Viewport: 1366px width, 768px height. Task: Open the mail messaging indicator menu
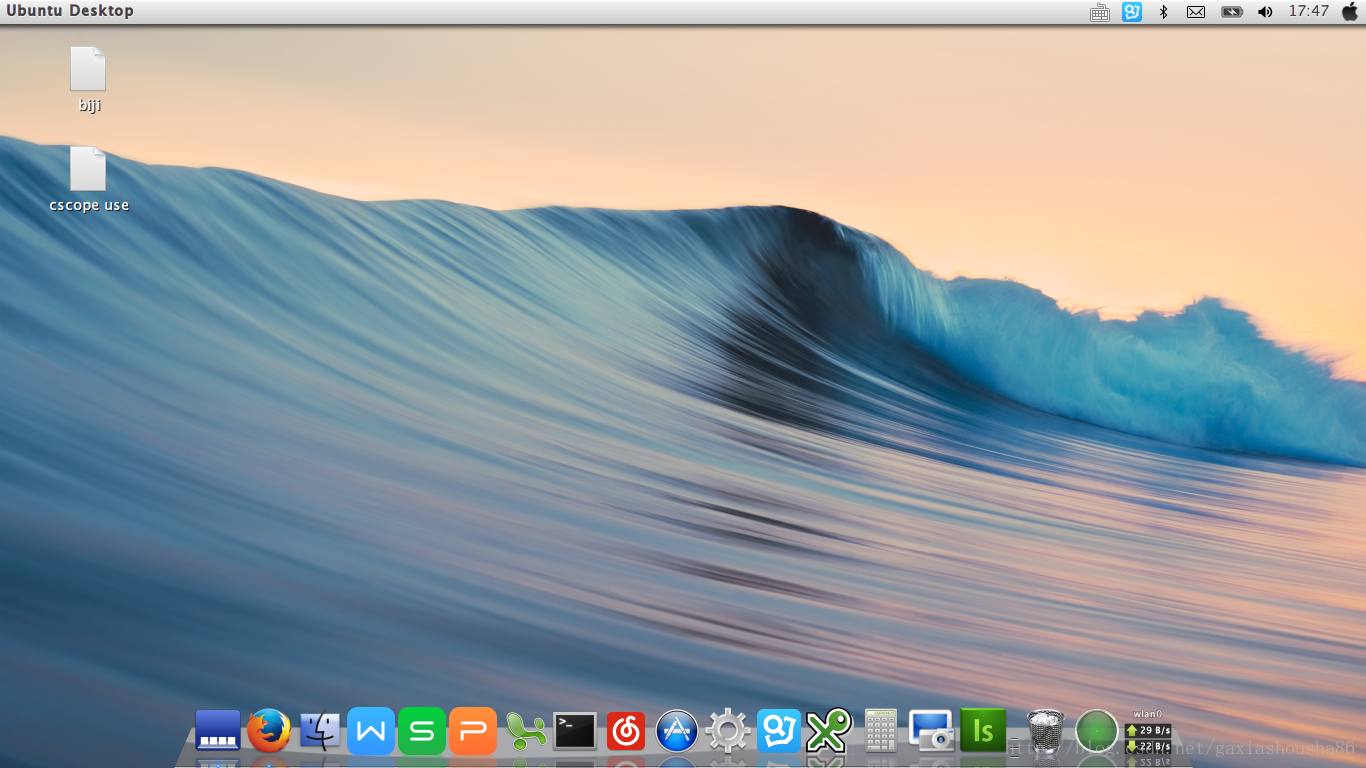point(1196,12)
